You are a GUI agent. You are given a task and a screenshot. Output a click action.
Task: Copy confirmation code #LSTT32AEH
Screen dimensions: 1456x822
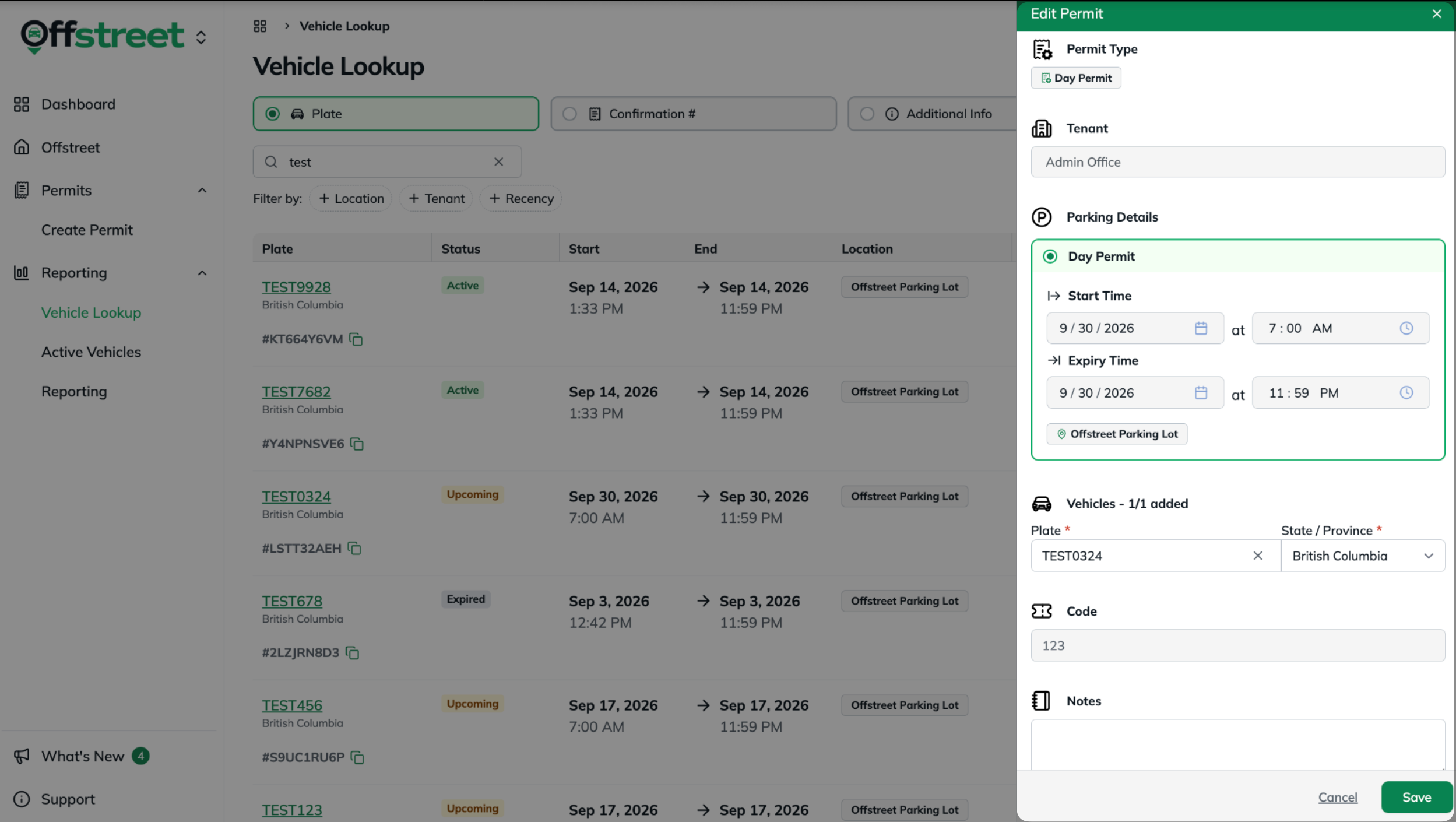pos(354,549)
